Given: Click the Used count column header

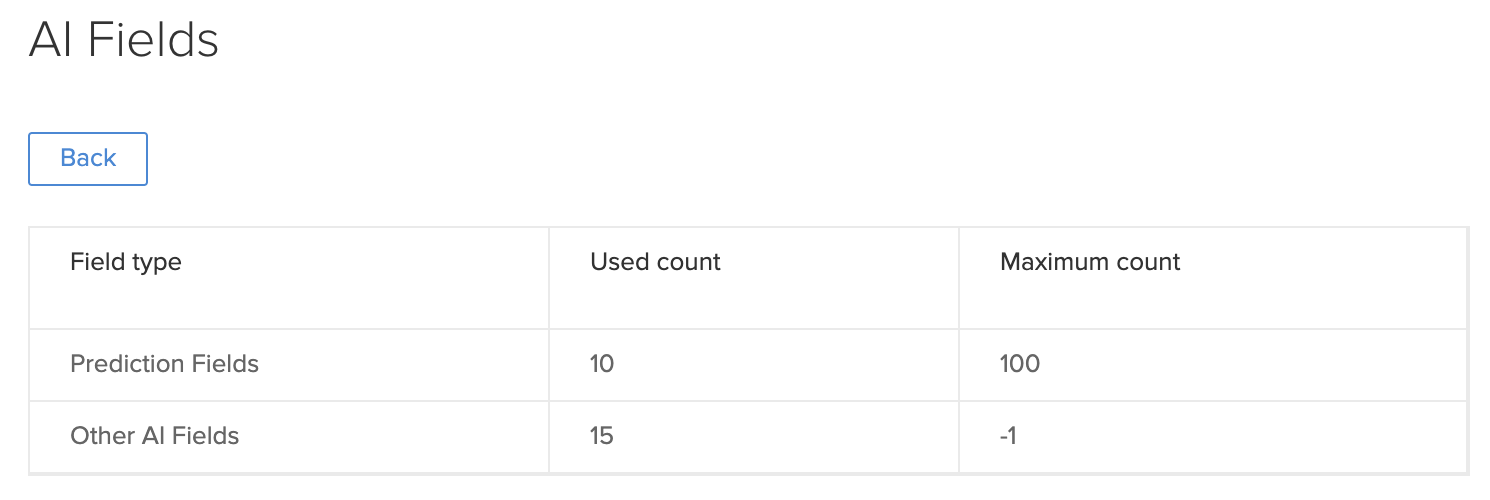Looking at the screenshot, I should click(655, 262).
